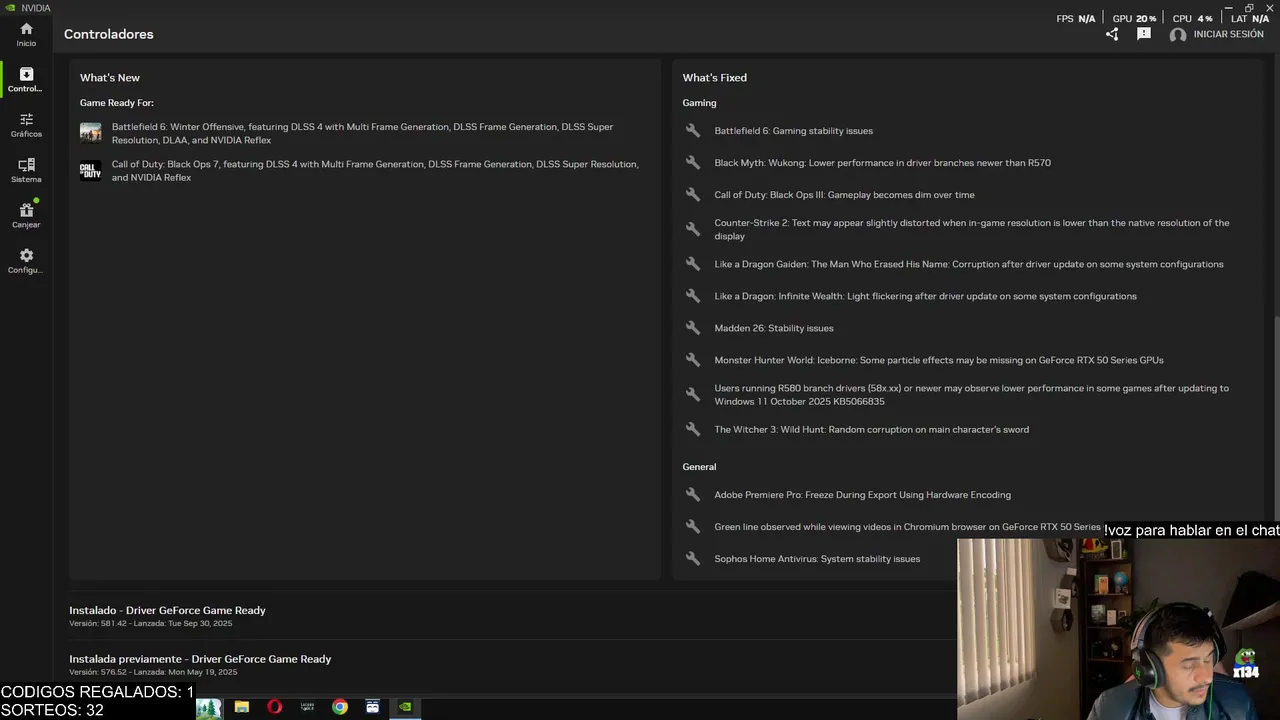Select the Sophos Home Antivirus fix text

point(817,559)
